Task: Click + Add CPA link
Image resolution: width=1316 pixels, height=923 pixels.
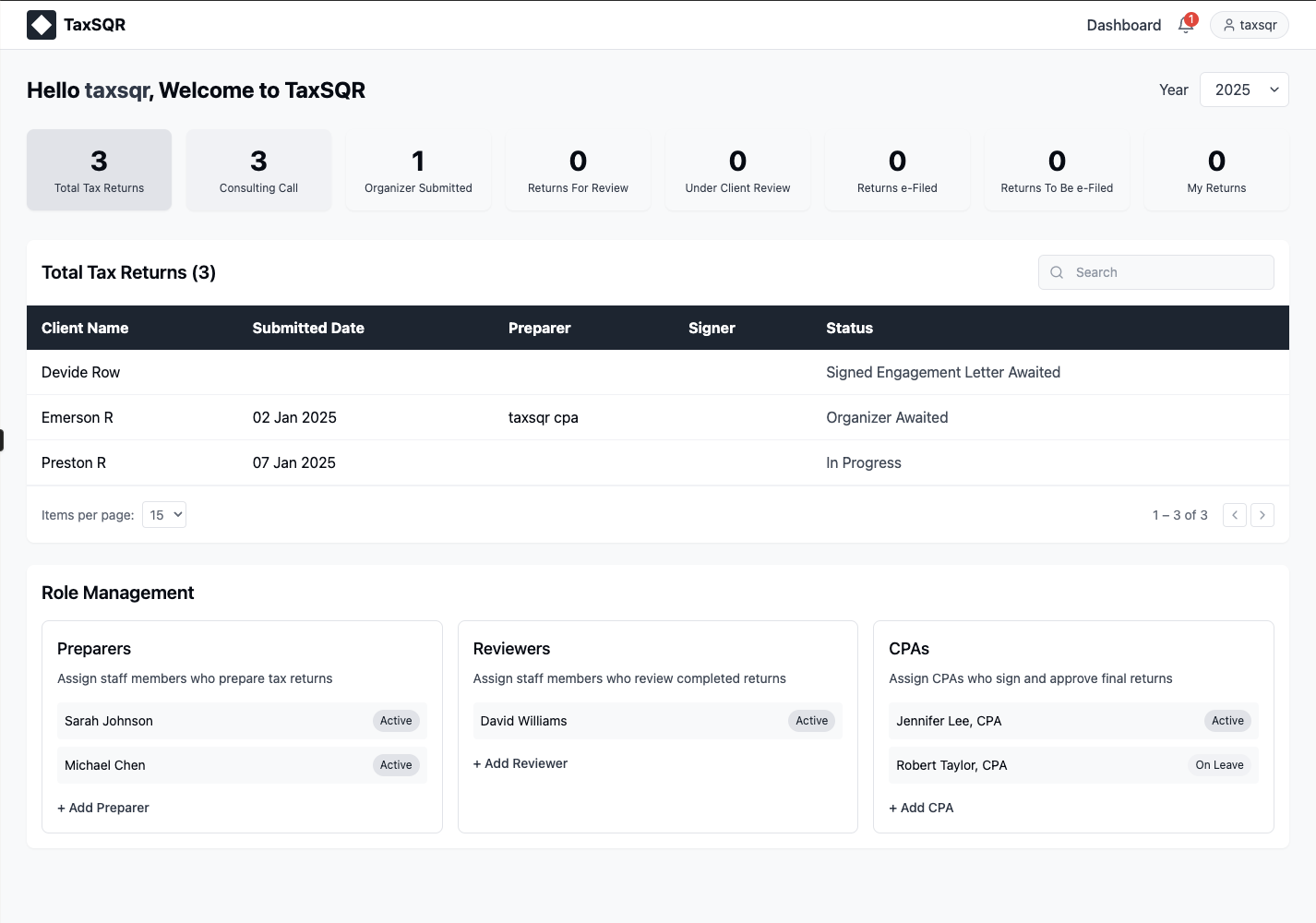Action: 921,808
